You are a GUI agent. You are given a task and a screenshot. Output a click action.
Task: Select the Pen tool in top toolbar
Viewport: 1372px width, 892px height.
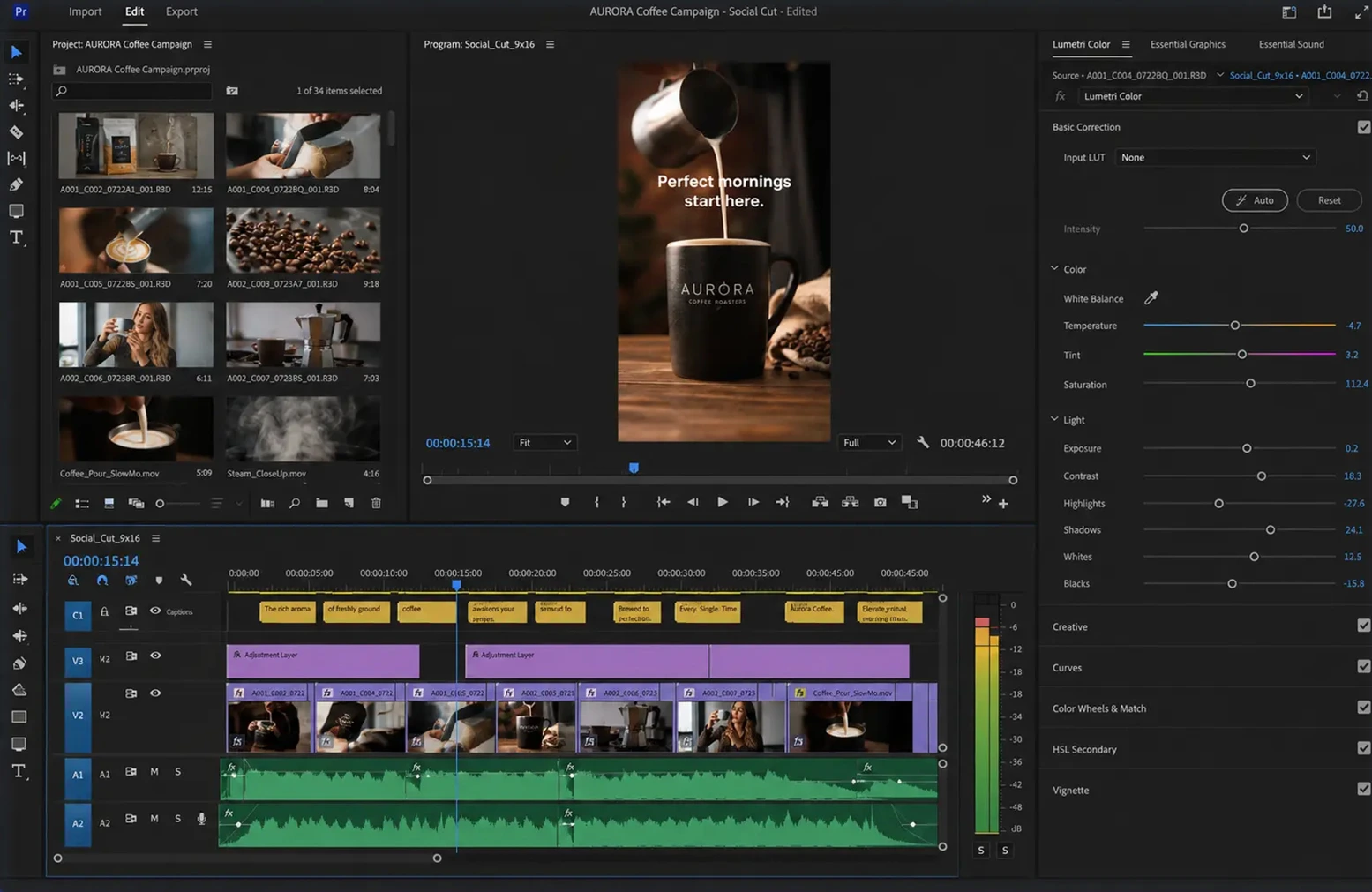coord(16,184)
